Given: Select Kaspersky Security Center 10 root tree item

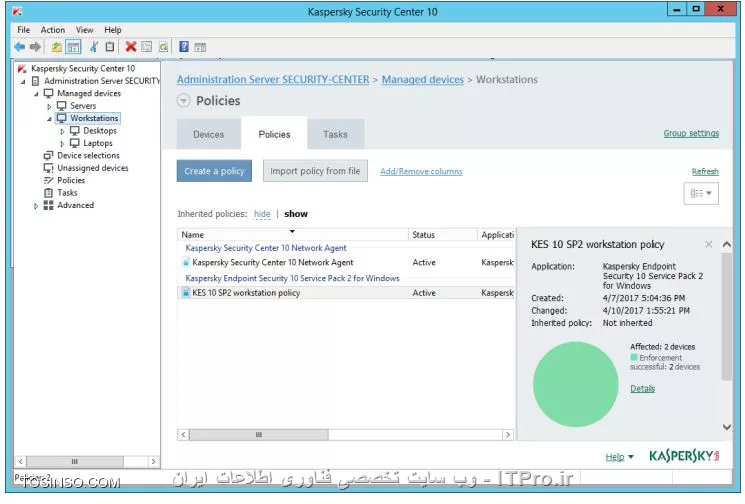Looking at the screenshot, I should 83,68.
